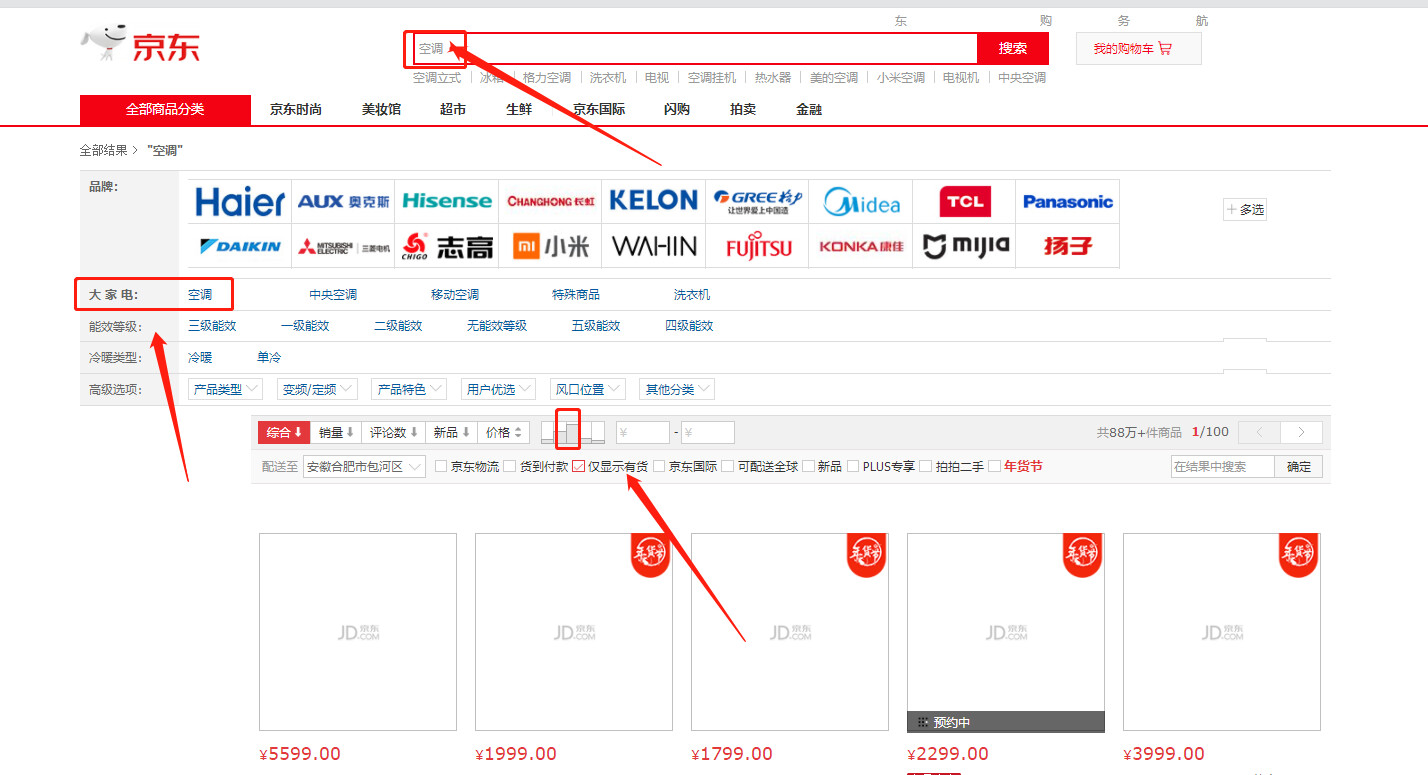Go to 超市 nav item

(453, 109)
